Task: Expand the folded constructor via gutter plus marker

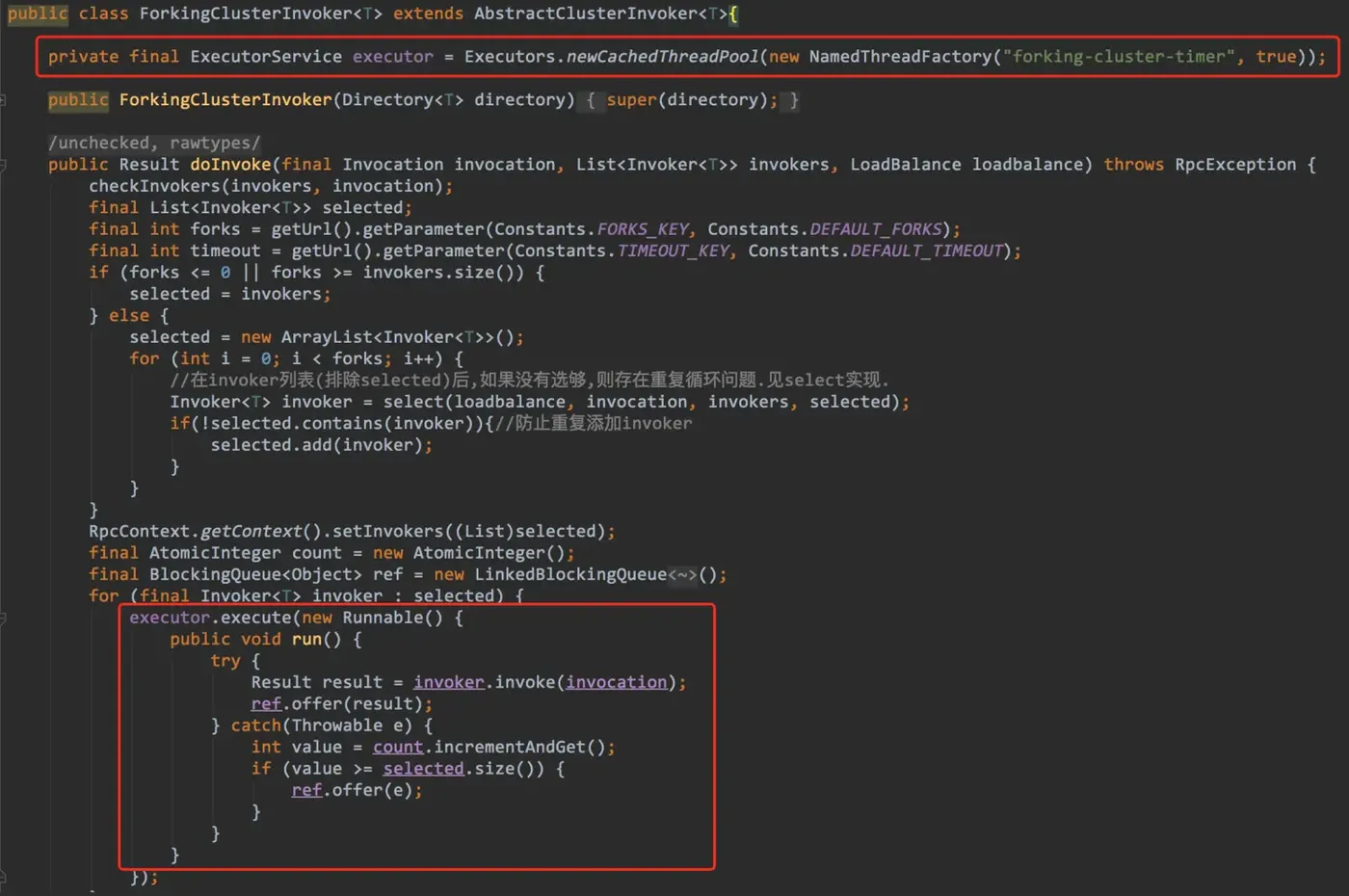Action: (x=3, y=100)
